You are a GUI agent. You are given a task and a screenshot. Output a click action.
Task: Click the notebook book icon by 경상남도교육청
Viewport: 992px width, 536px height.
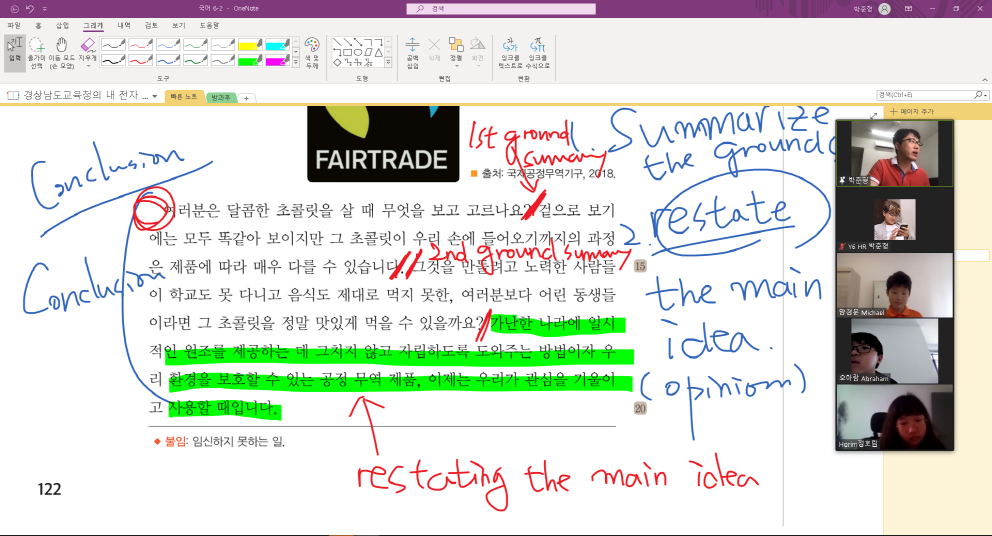coord(13,96)
